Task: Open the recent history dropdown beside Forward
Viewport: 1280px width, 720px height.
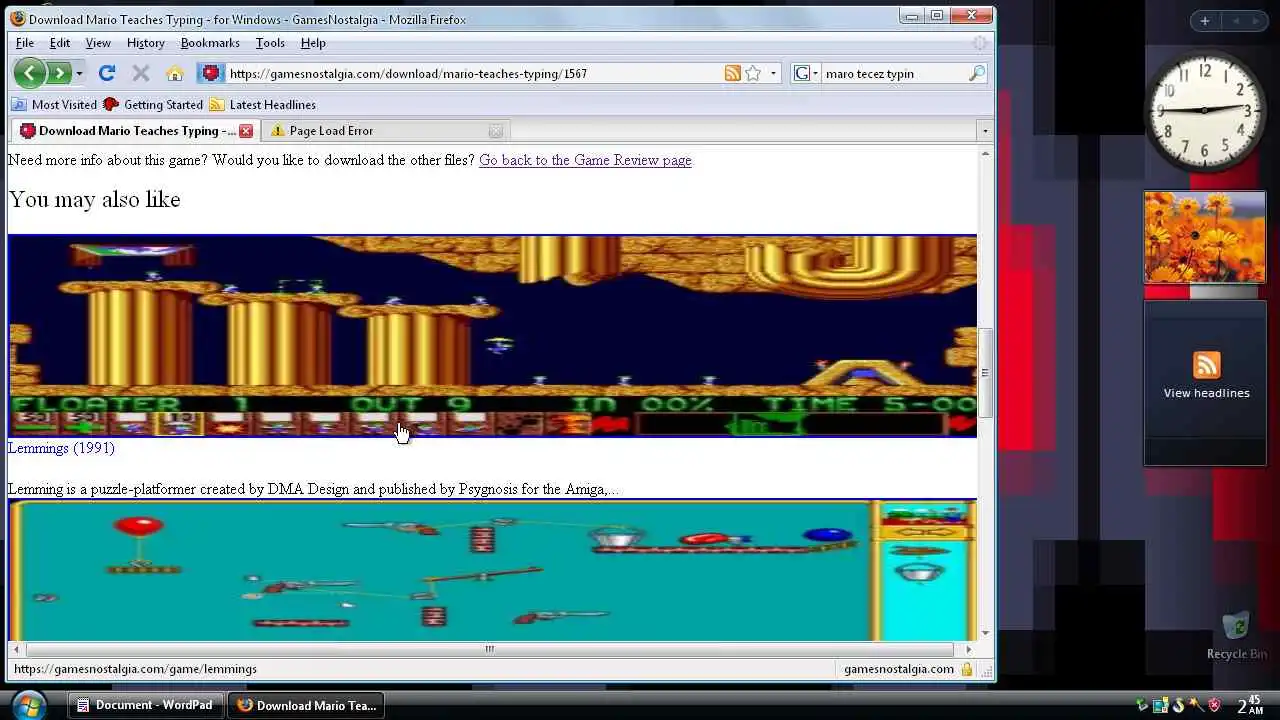Action: coord(79,73)
